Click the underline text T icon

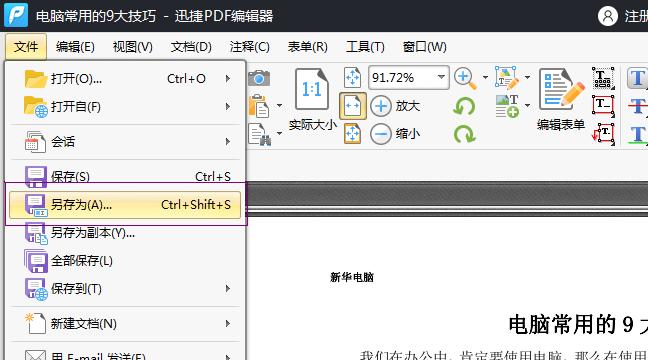637,134
